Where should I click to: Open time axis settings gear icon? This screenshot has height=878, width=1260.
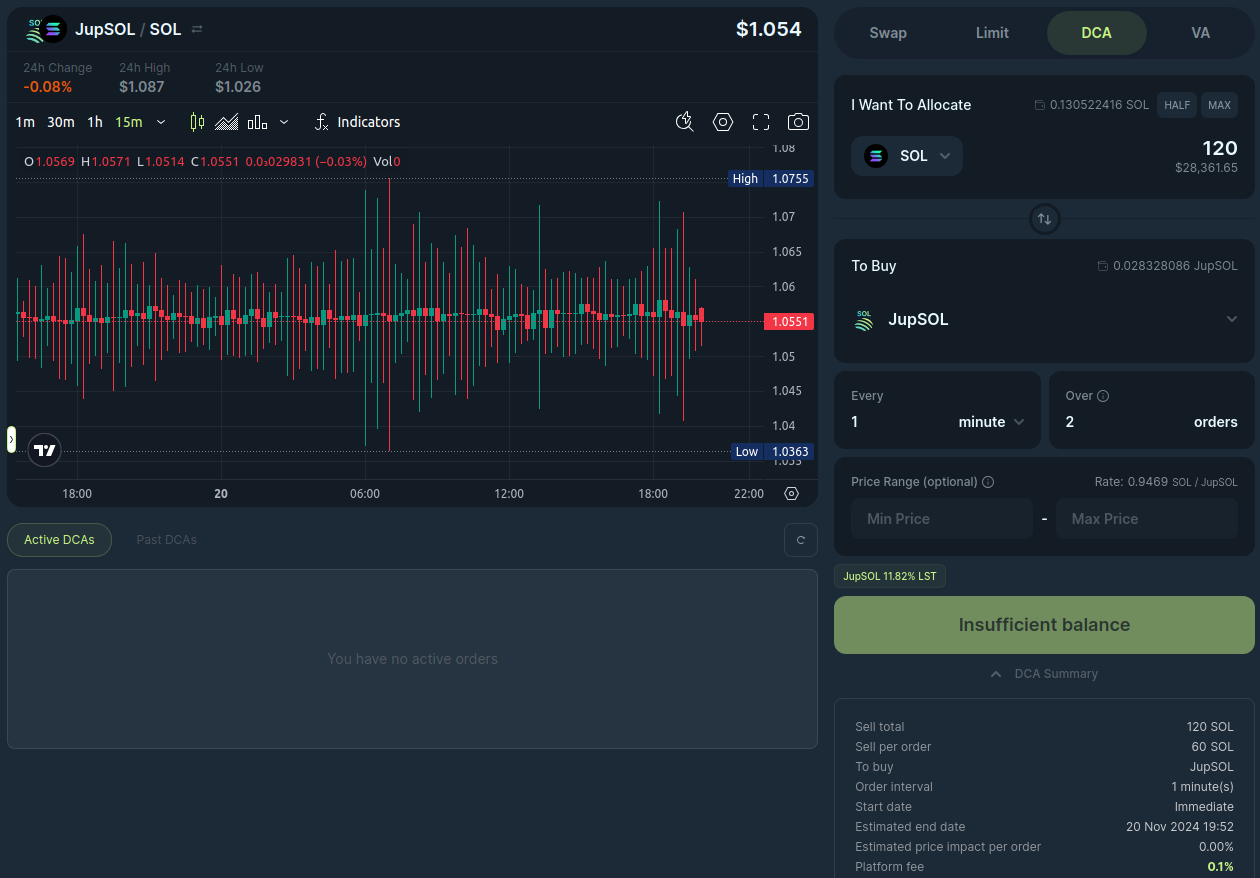(x=792, y=494)
